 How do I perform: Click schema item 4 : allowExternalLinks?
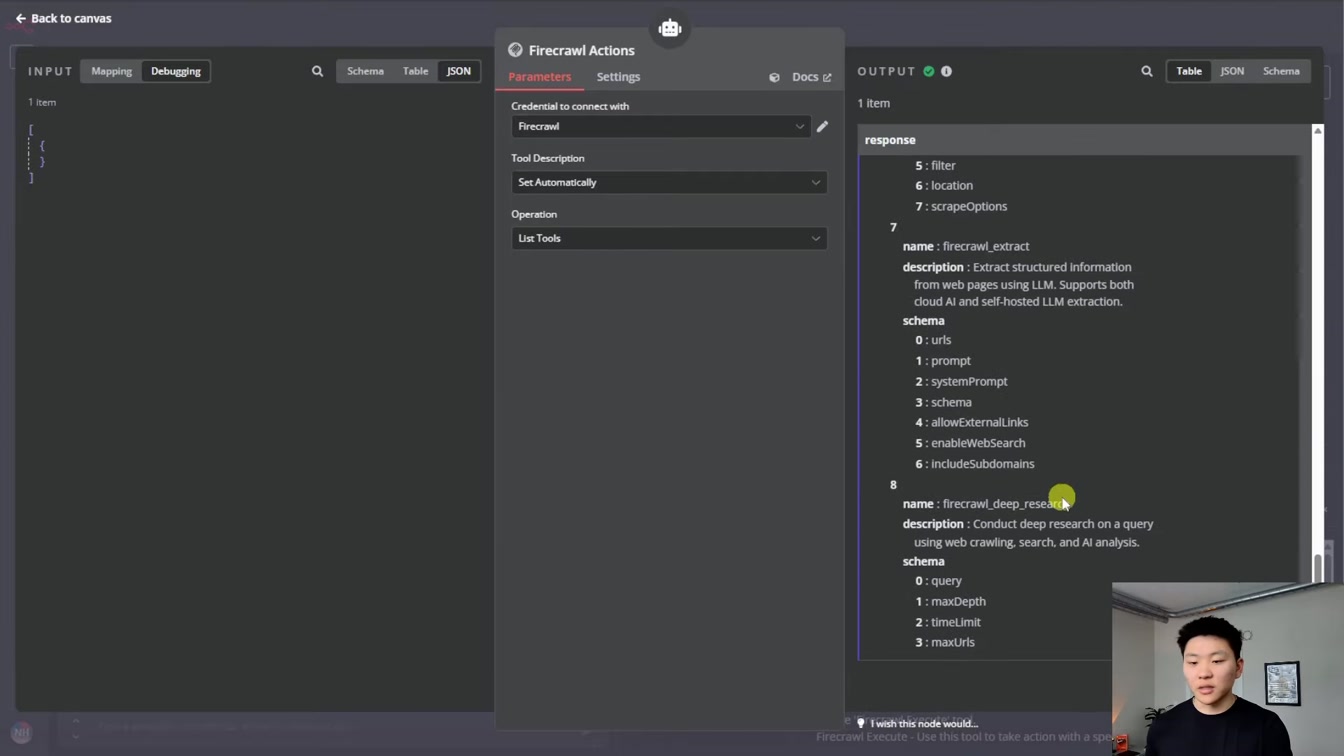point(972,422)
